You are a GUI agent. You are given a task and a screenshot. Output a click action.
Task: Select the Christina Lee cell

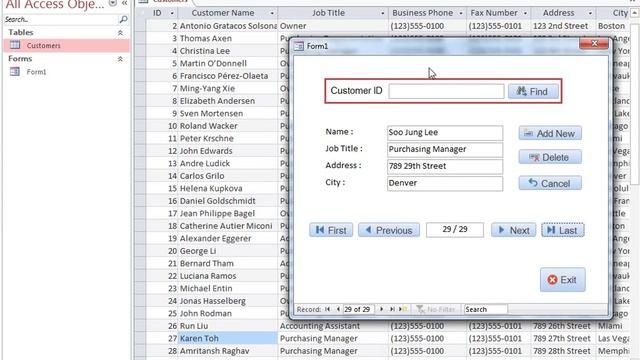point(228,51)
